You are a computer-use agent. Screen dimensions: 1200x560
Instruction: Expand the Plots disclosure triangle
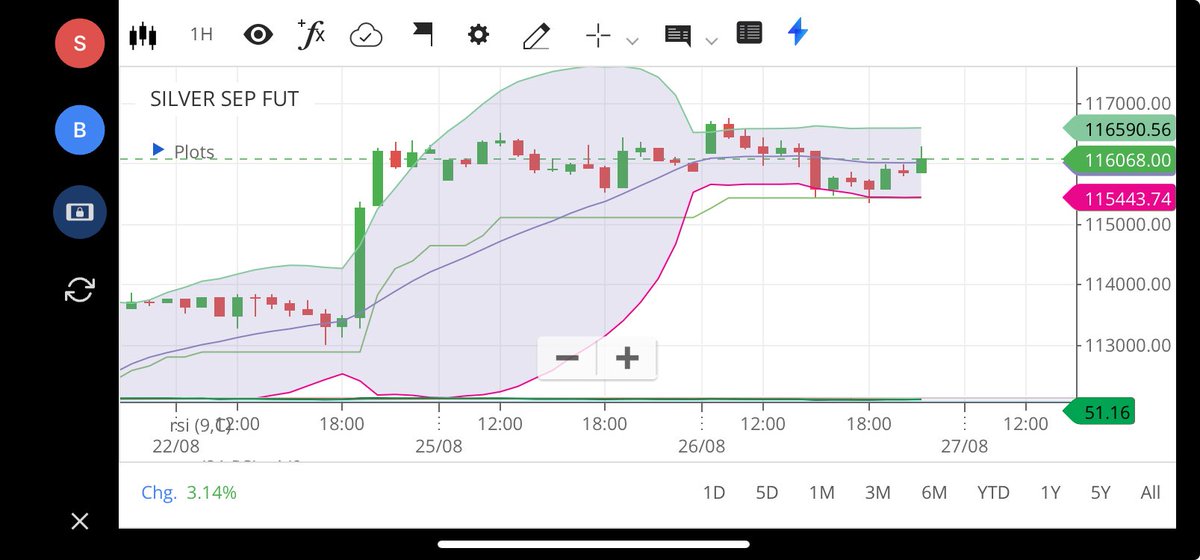point(158,150)
